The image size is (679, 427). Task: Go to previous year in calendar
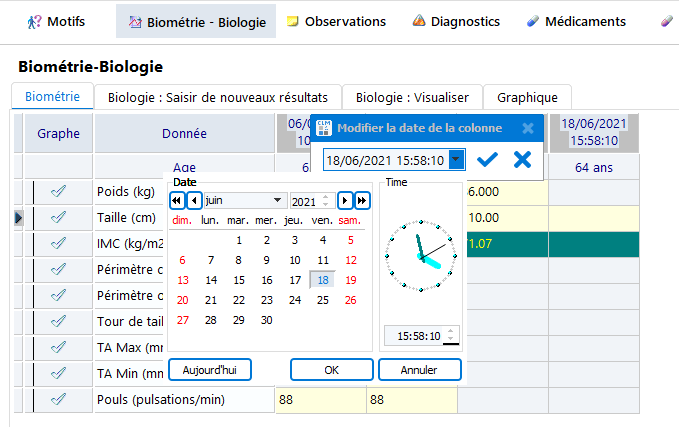click(x=177, y=200)
